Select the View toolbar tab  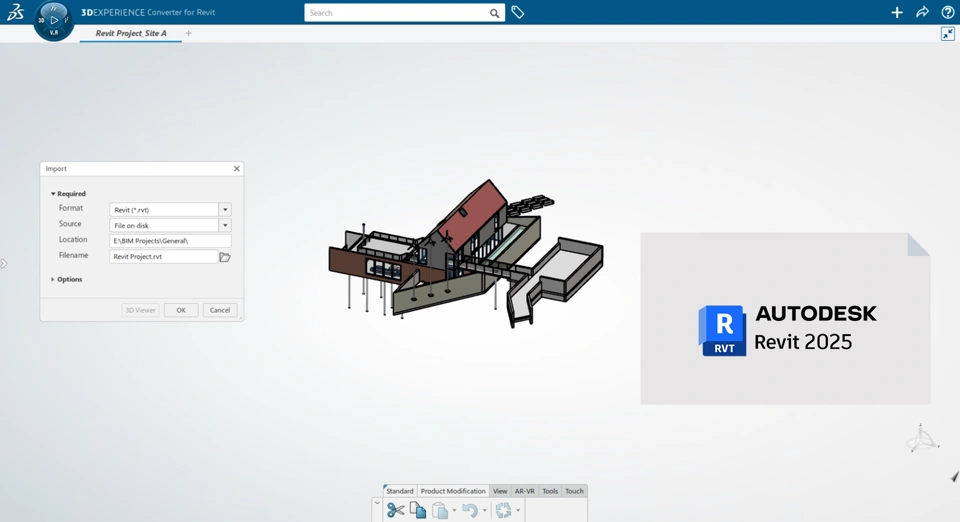500,491
